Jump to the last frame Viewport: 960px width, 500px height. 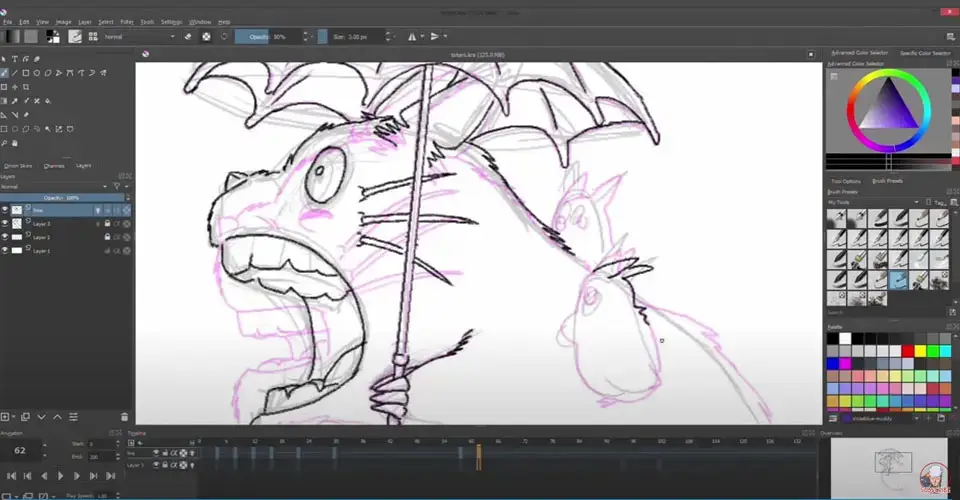click(x=110, y=476)
